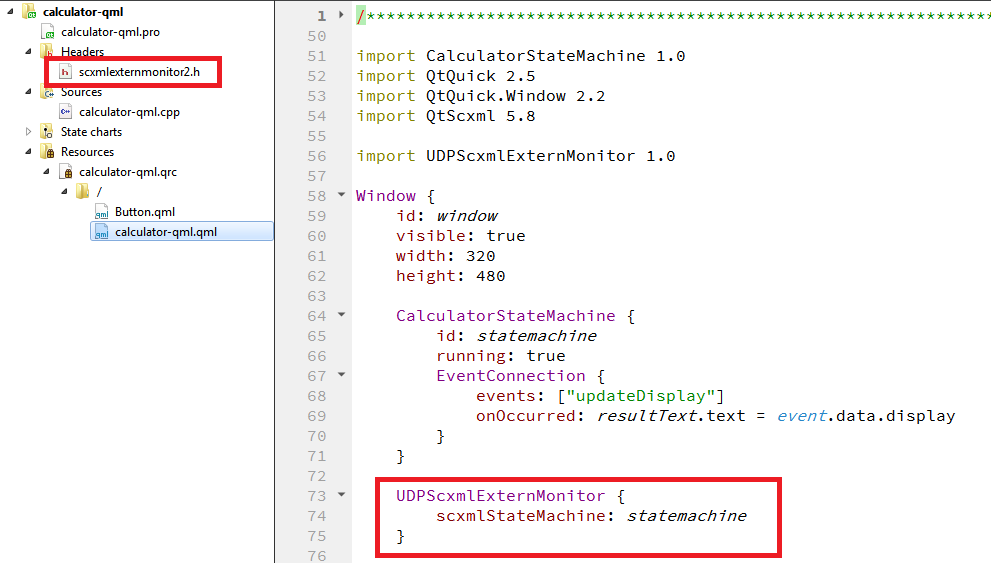The width and height of the screenshot is (991, 563).
Task: Click 'scxmlStateMachine: statemachine' on line 74
Action: pos(591,516)
